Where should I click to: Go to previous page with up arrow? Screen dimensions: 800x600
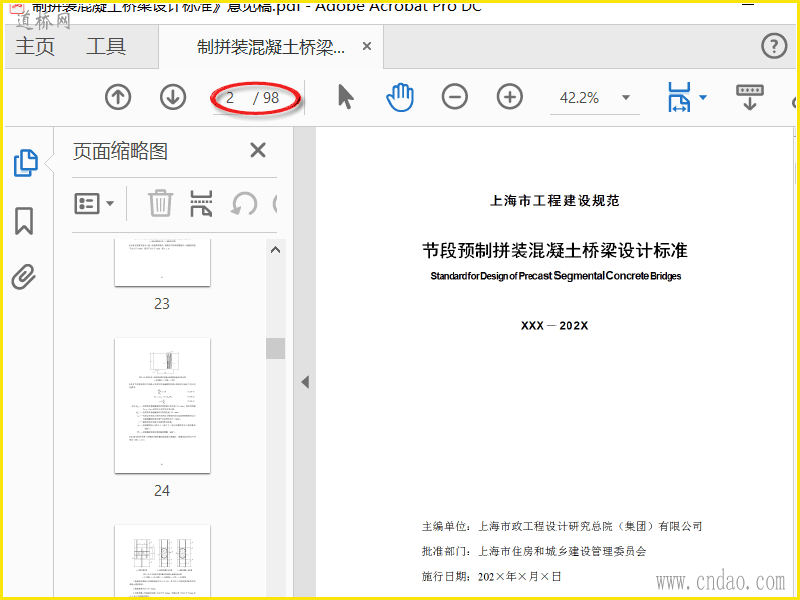point(118,97)
